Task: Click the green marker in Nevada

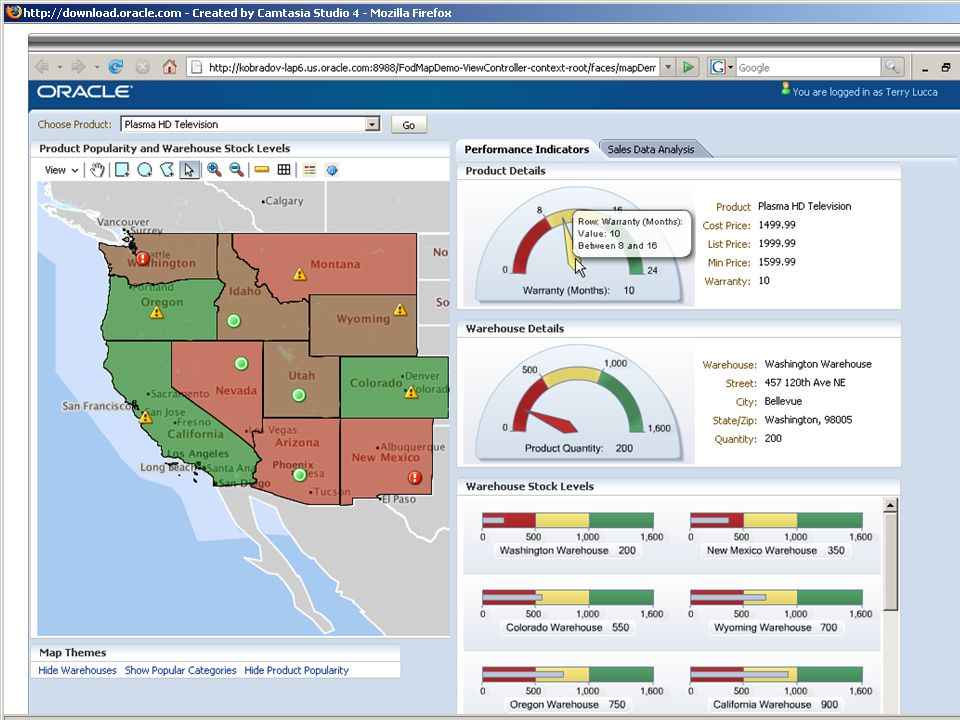Action: click(241, 364)
